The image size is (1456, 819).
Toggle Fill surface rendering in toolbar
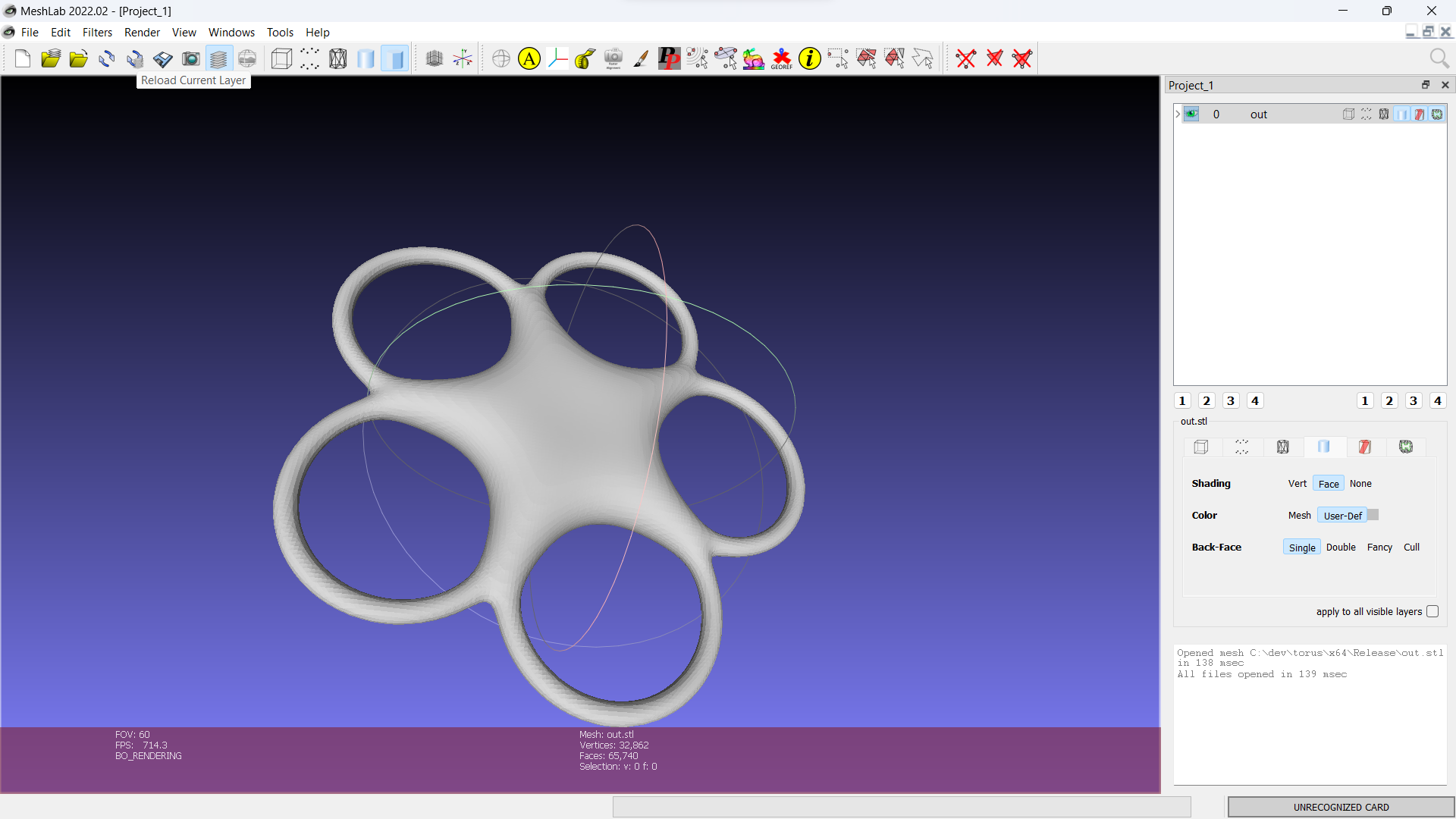[366, 58]
